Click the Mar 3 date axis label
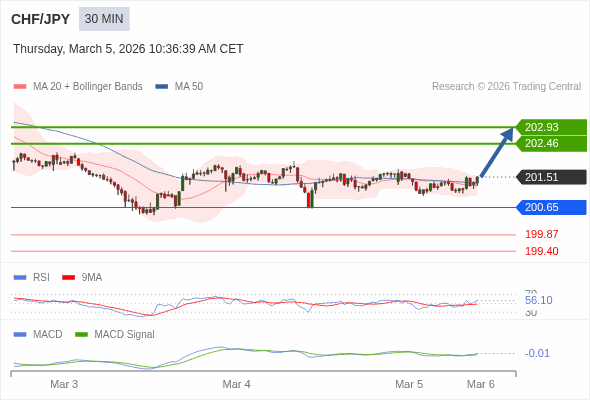The image size is (590, 400). [x=64, y=384]
